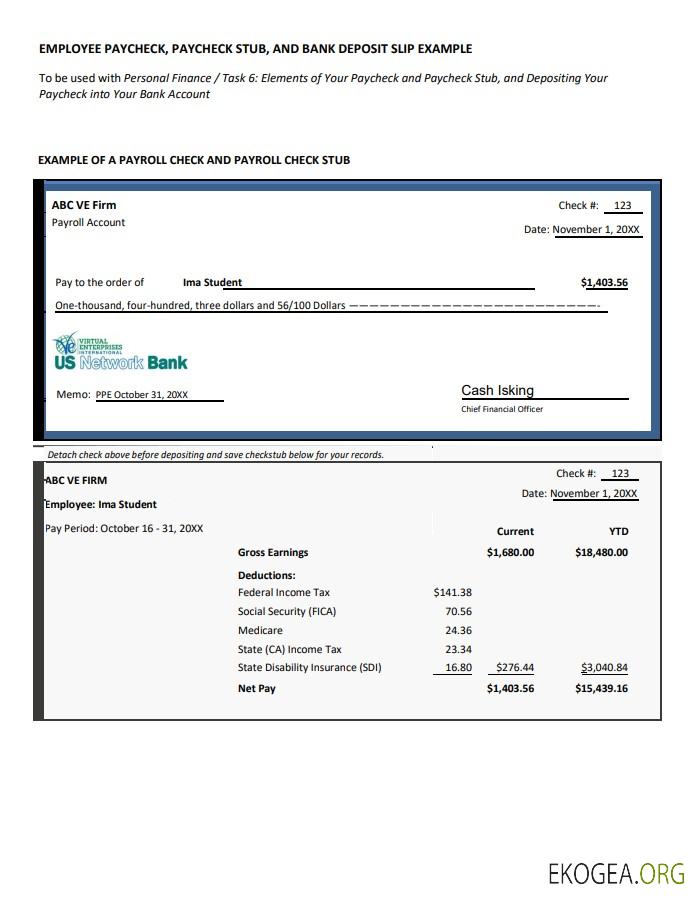Click the Cash Isking signature

497,391
